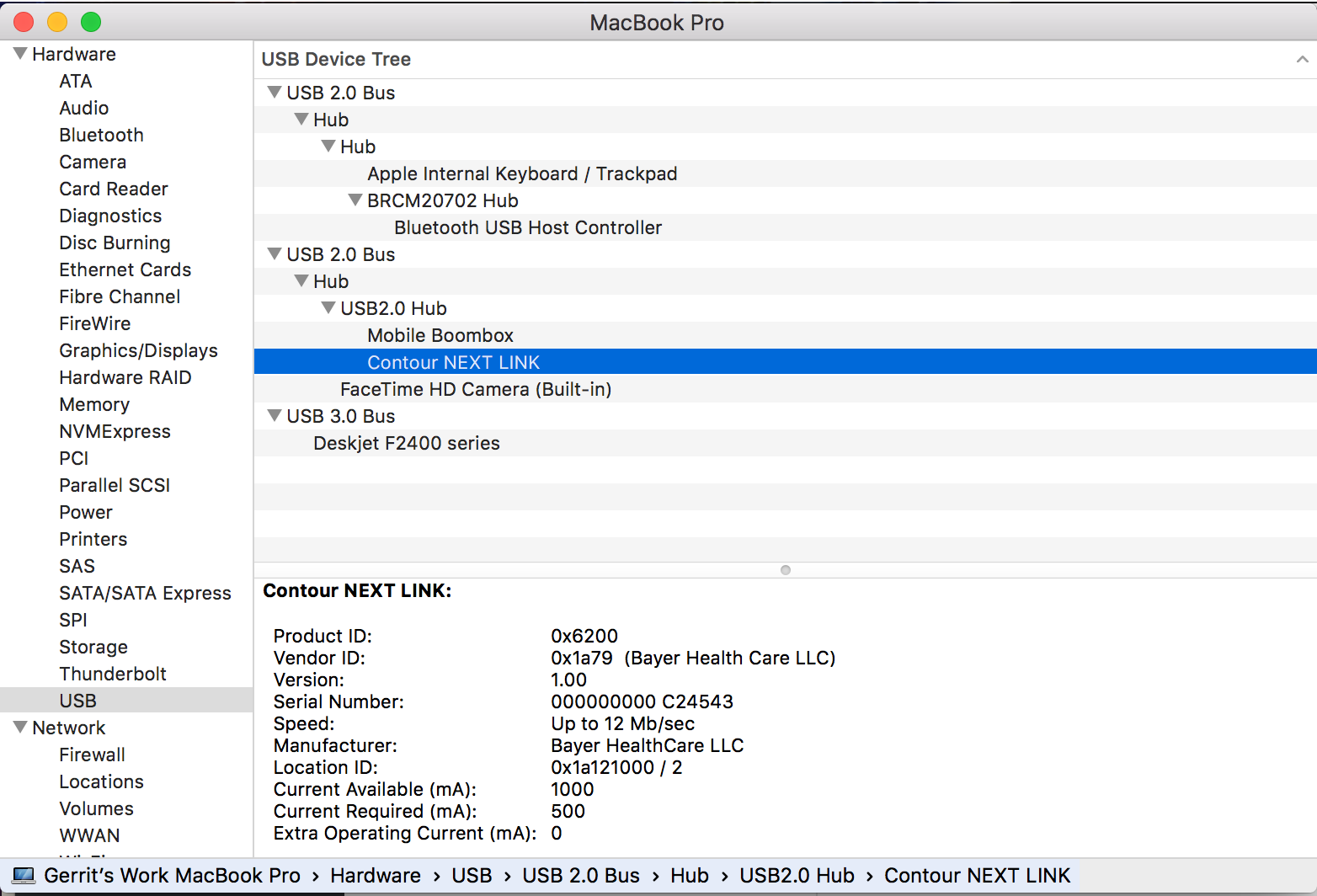Open the Disc Burning category
The width and height of the screenshot is (1317, 896).
(x=115, y=243)
